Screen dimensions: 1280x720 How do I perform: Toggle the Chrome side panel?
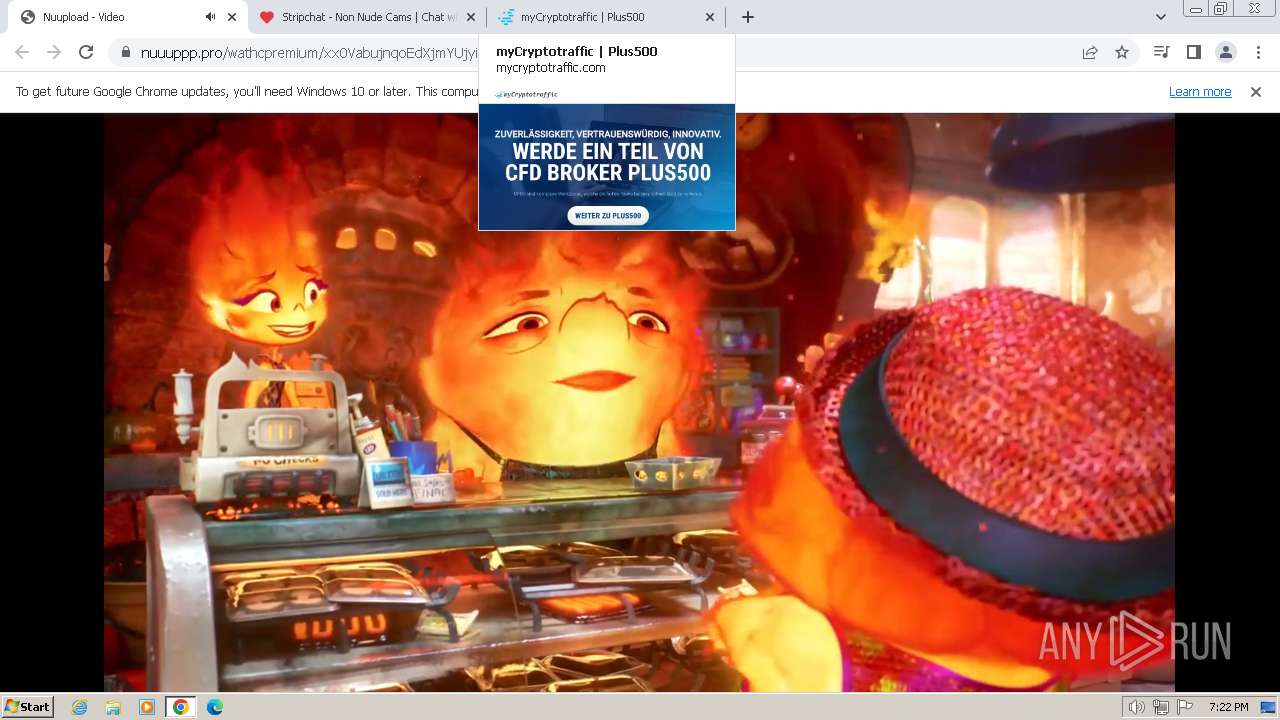[1194, 52]
